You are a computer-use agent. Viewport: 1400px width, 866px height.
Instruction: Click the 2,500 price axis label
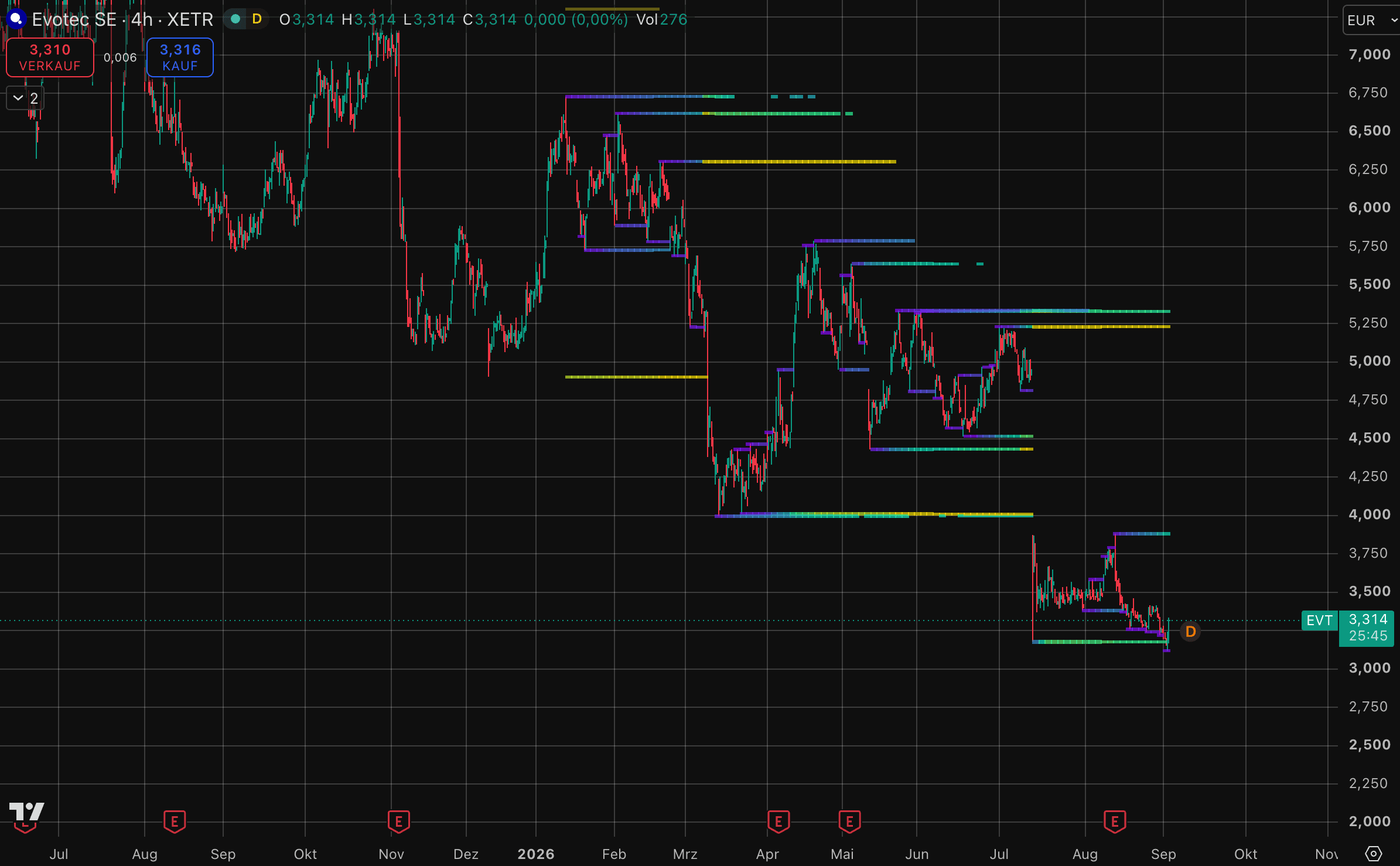coord(1369,745)
